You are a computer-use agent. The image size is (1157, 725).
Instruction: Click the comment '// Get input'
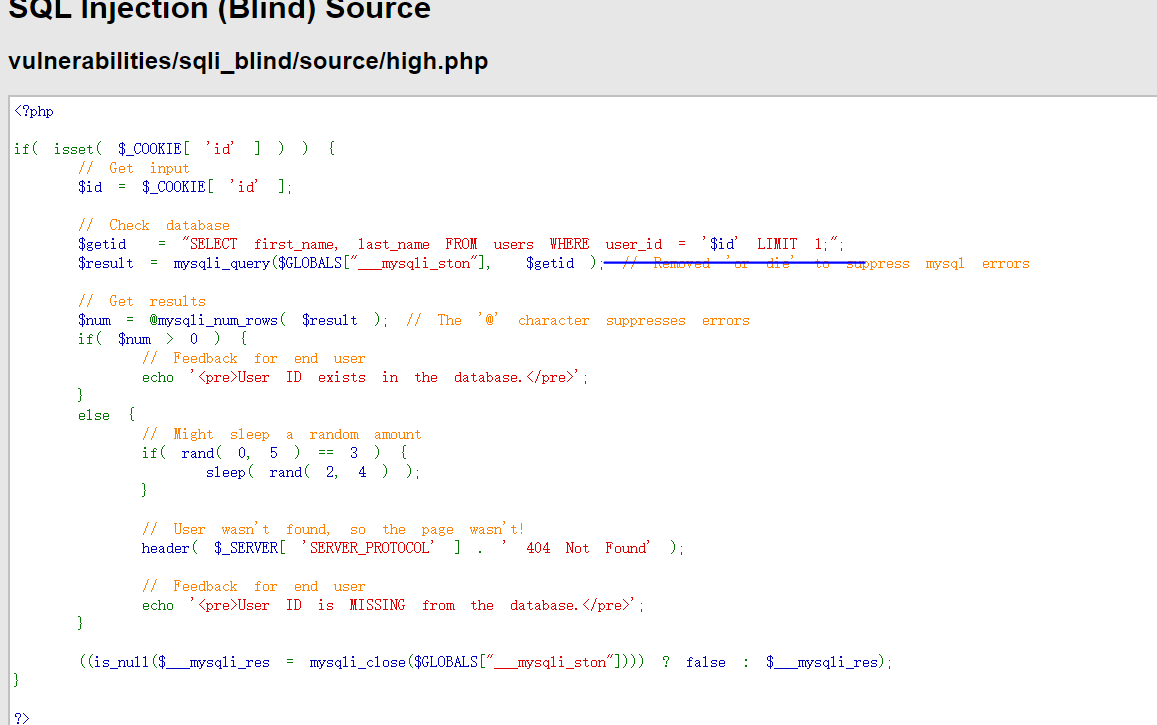tap(134, 168)
